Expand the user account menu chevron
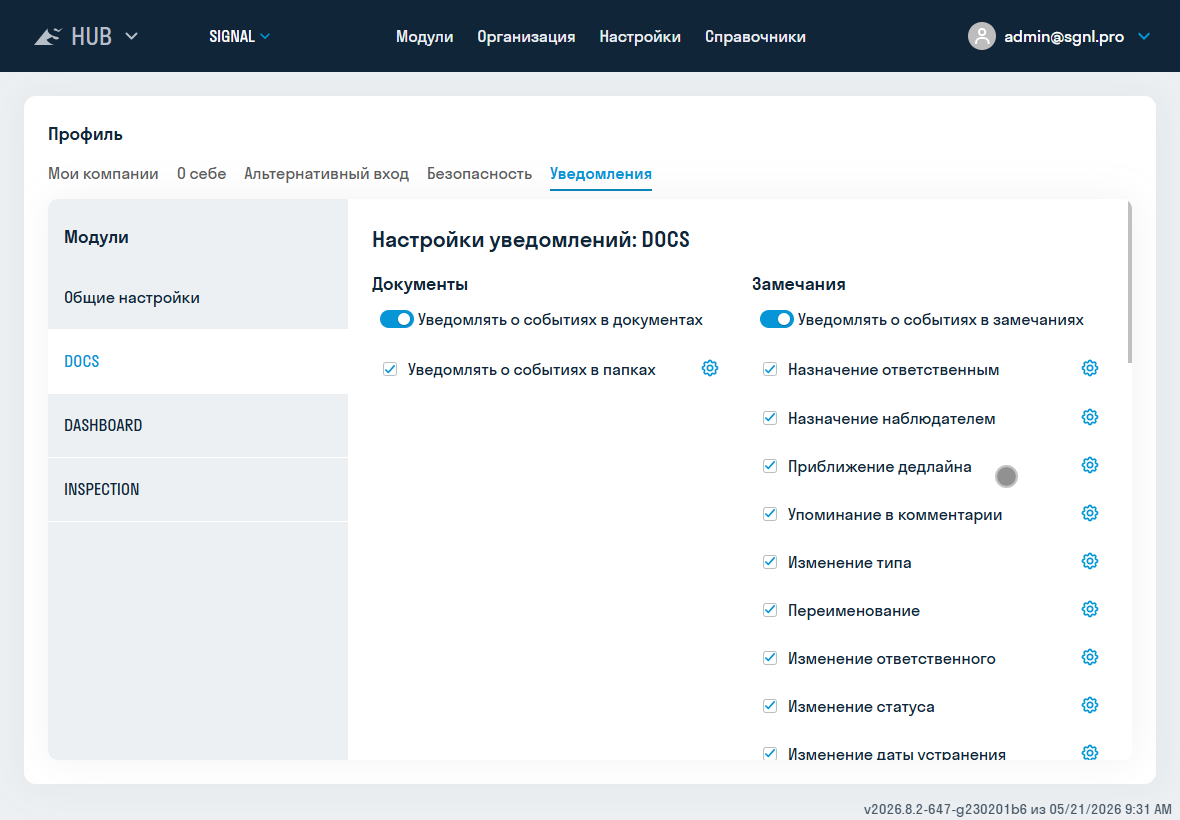Image resolution: width=1180 pixels, height=820 pixels. point(1144,36)
